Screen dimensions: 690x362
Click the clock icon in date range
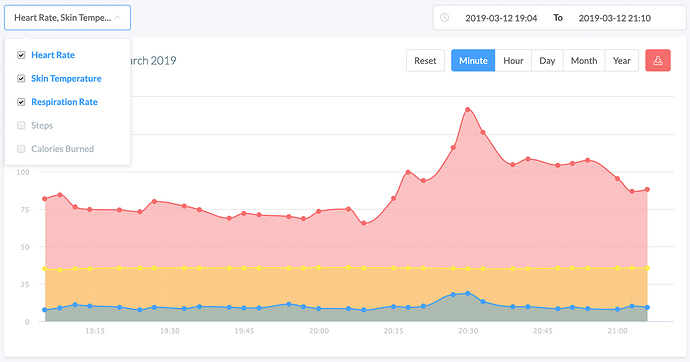coord(445,18)
